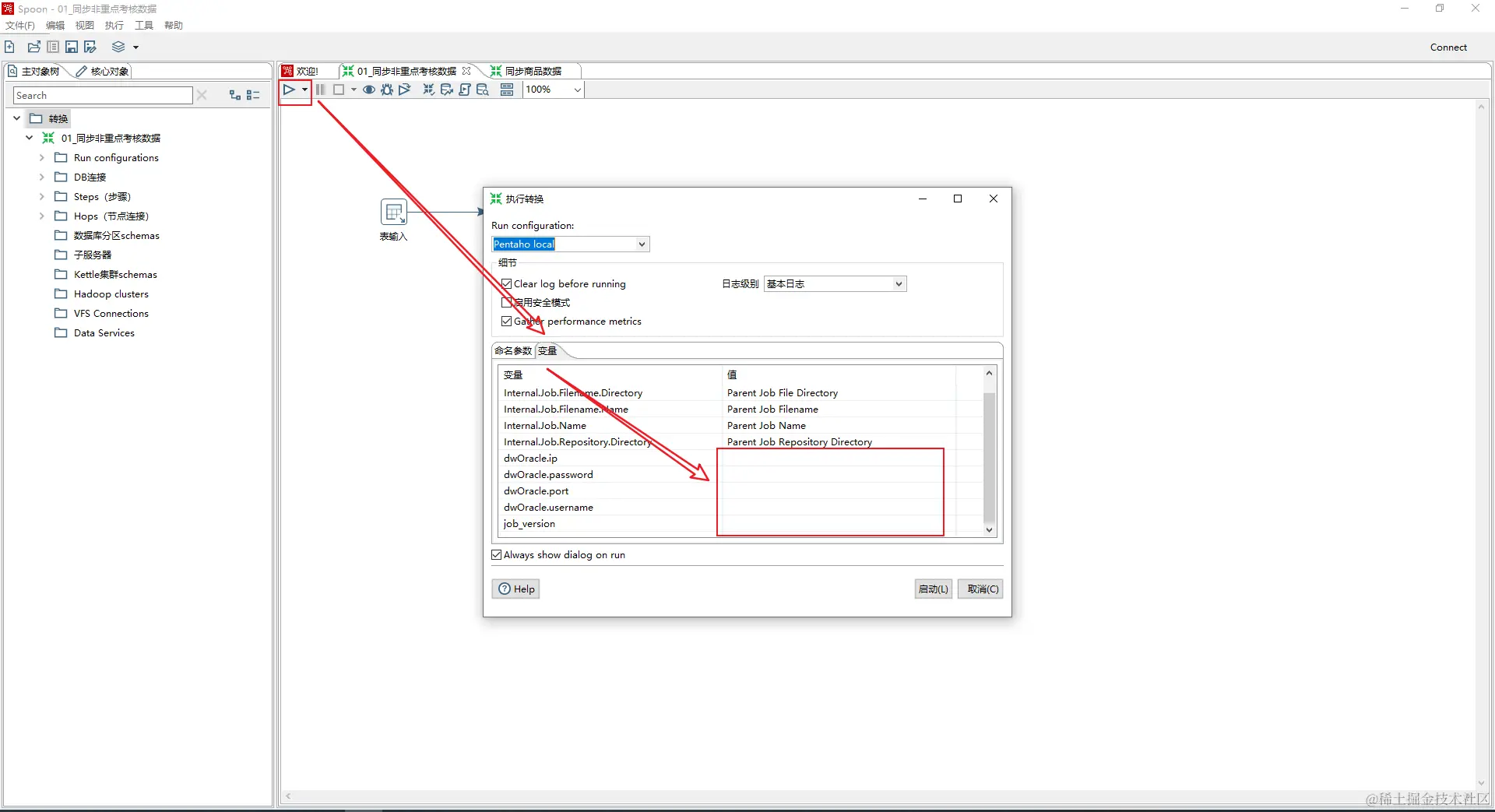Open the 欢迎! tab
Screen dimensions: 1495x812
coord(301,71)
